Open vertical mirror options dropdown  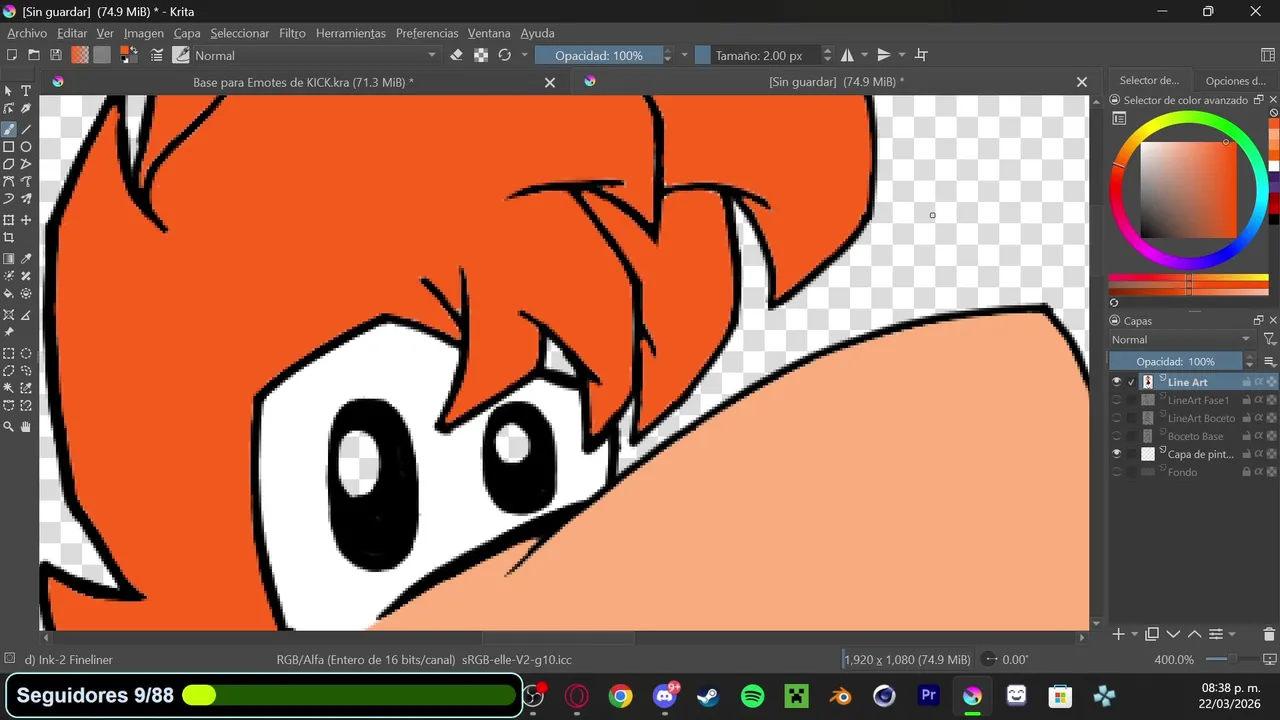pyautogui.click(x=902, y=55)
